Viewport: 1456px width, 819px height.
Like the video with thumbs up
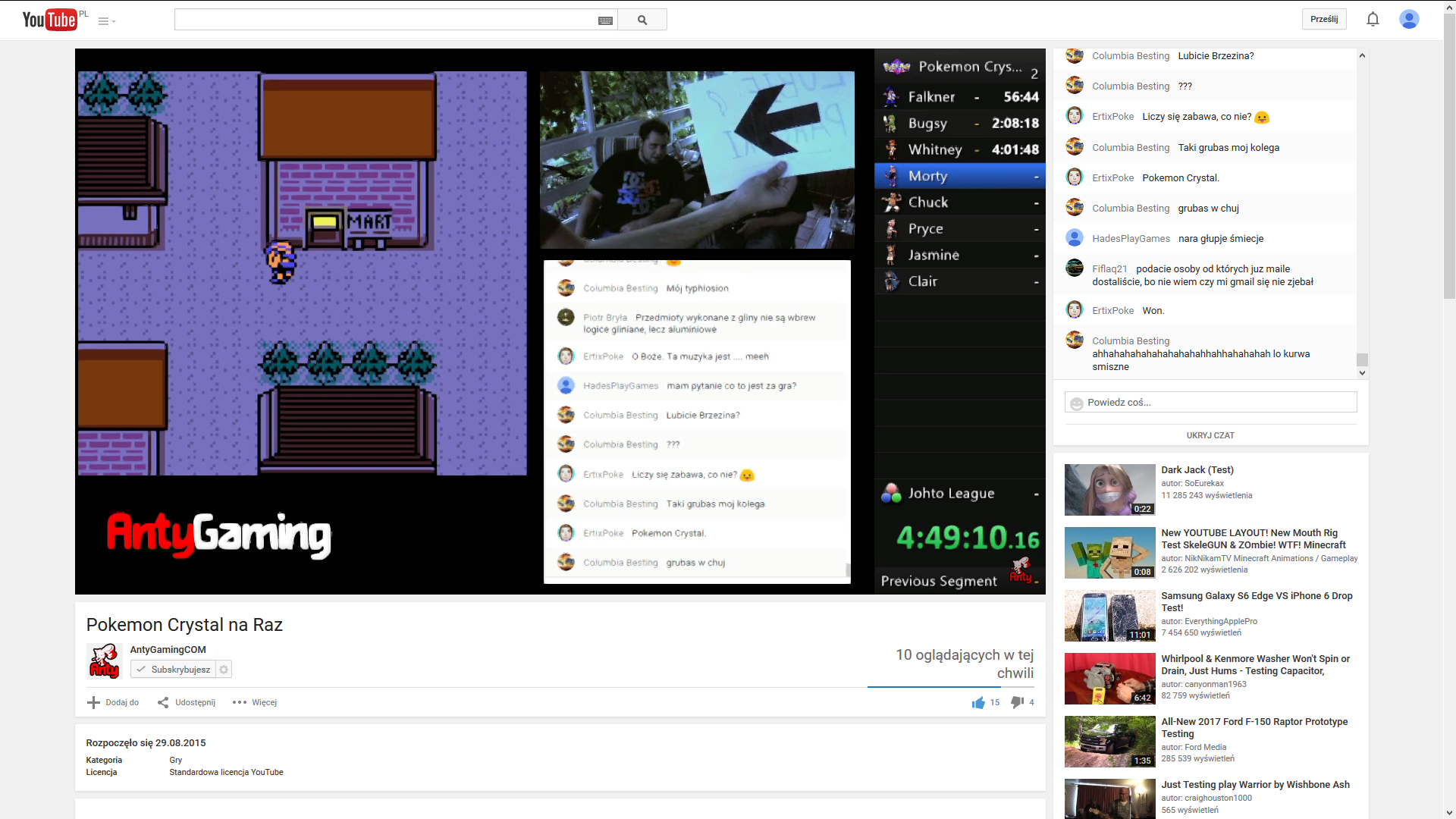[x=978, y=702]
